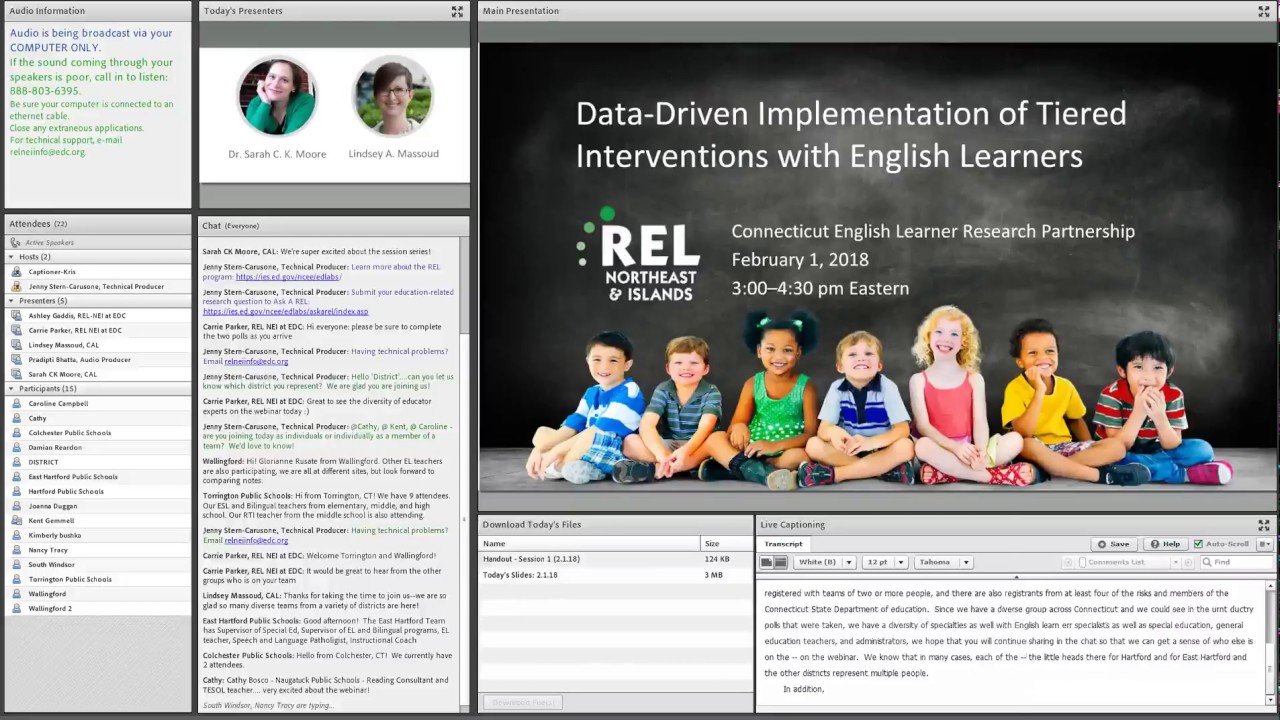Maximize the Live Captioning pod

tap(1264, 525)
